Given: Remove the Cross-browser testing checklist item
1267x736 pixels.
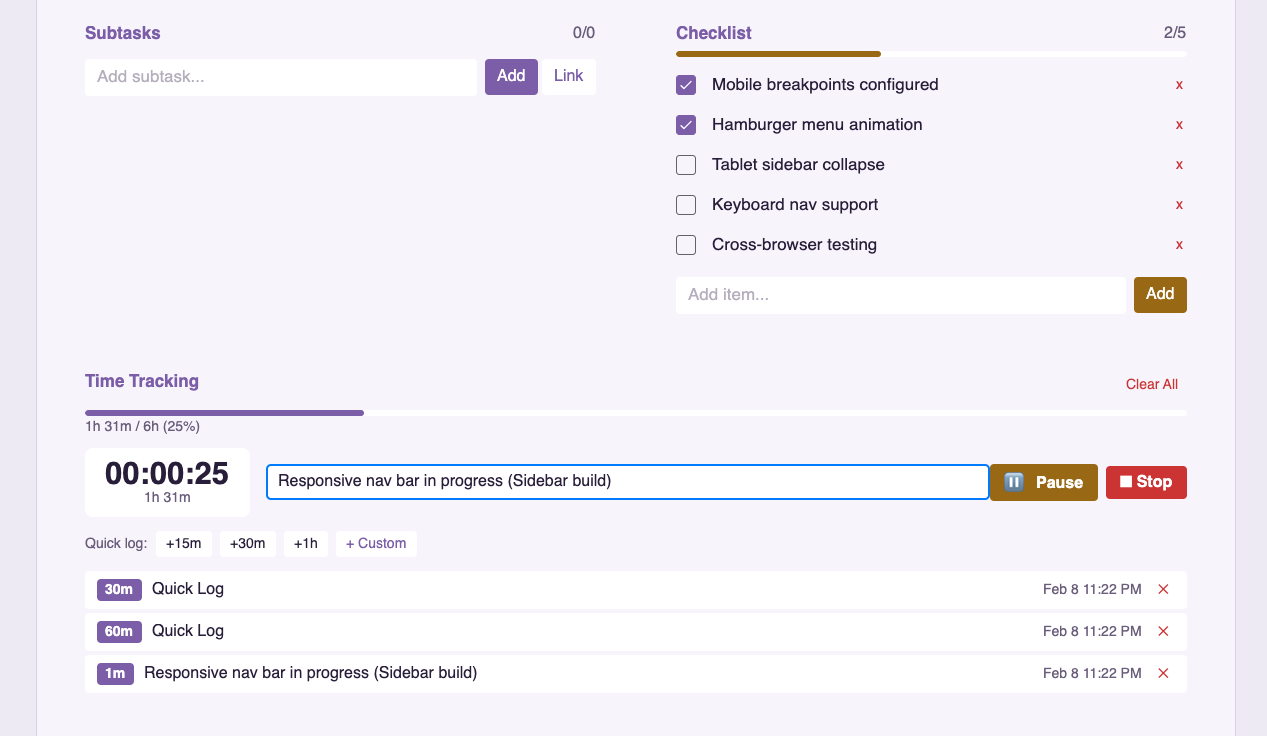Looking at the screenshot, I should click(x=1179, y=245).
